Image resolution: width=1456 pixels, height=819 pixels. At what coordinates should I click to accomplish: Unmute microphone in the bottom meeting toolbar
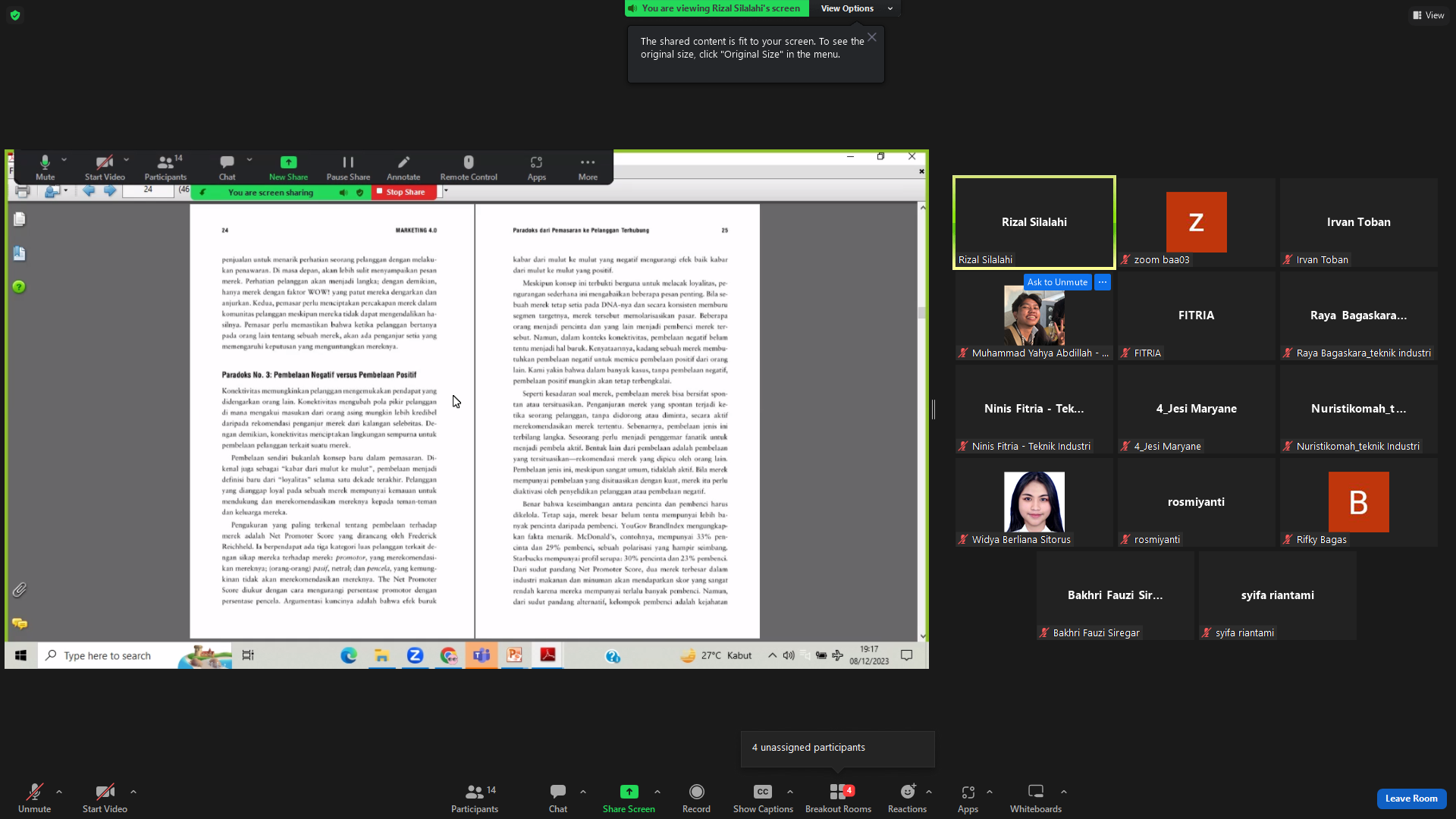pyautogui.click(x=34, y=799)
